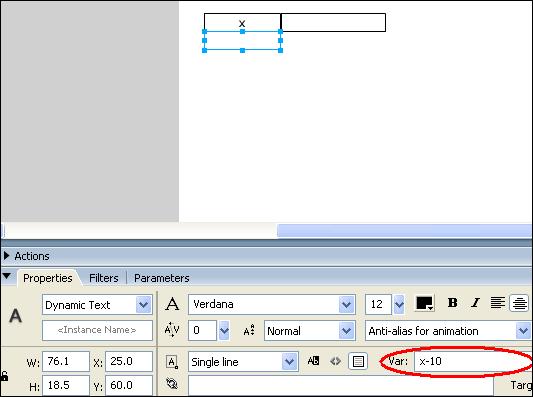533x397 pixels.
Task: Align text to the left
Action: pos(498,303)
